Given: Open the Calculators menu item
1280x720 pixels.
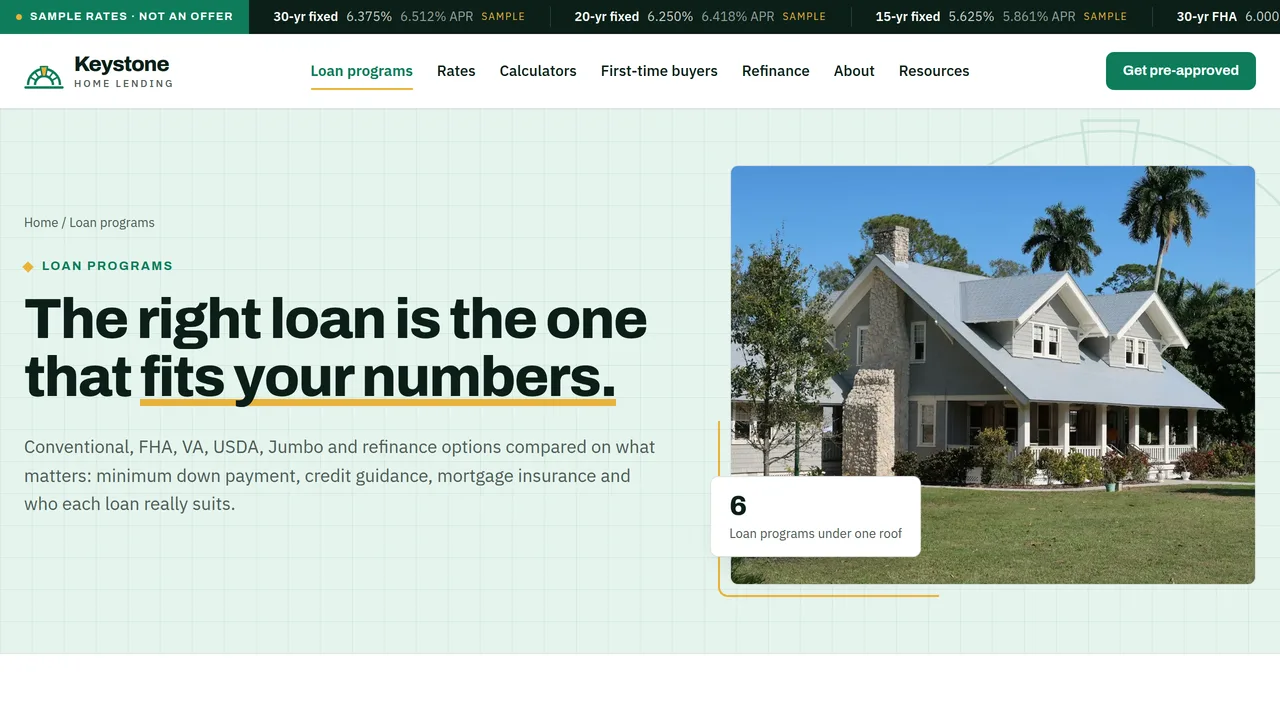Looking at the screenshot, I should (538, 71).
